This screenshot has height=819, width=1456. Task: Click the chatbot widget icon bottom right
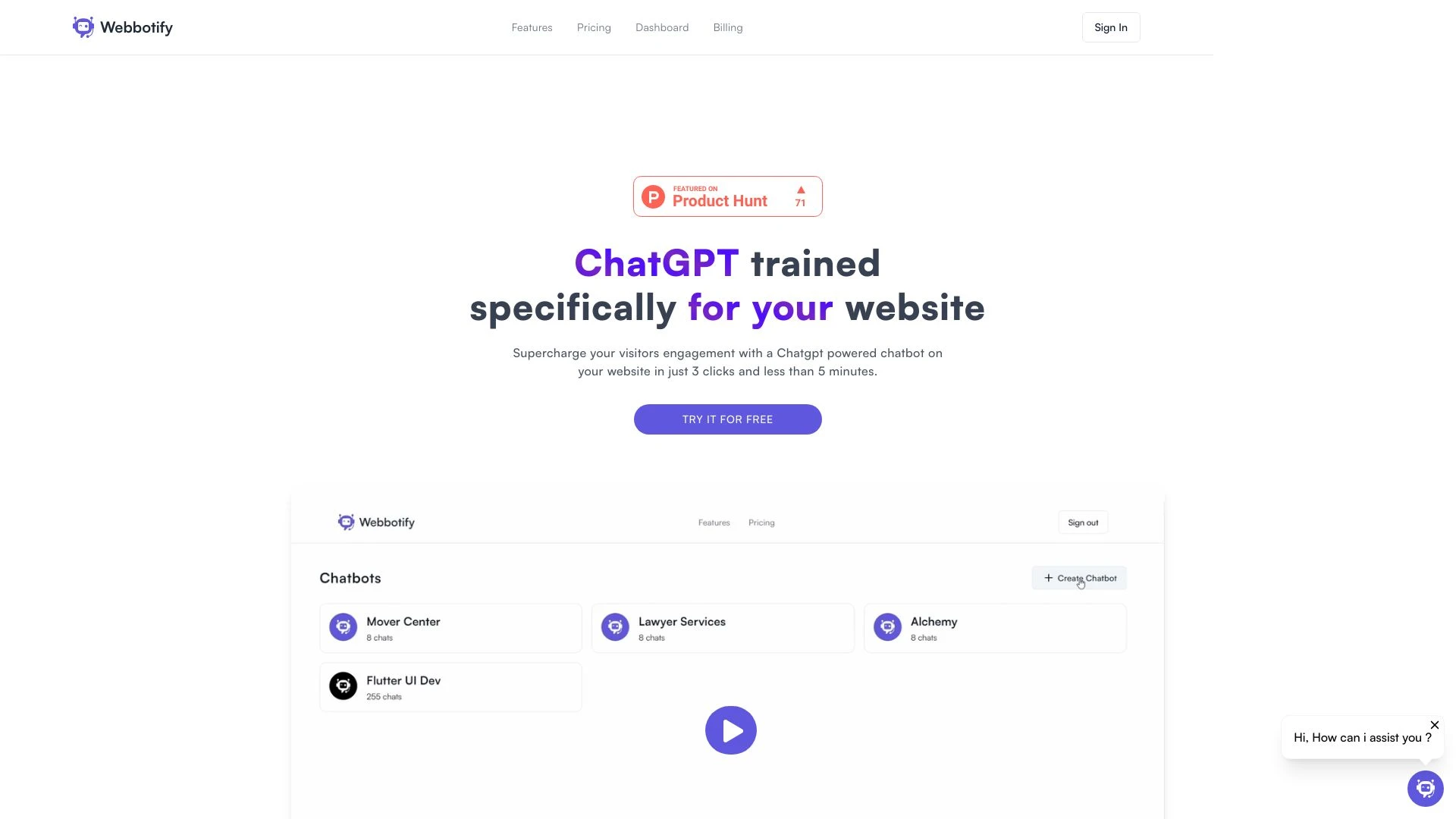pyautogui.click(x=1424, y=789)
